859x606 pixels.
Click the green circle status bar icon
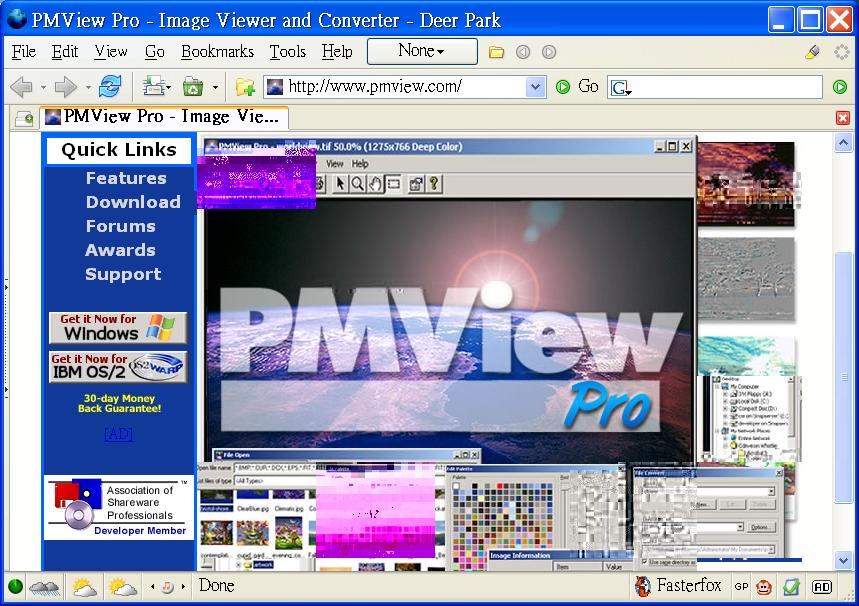tap(15, 586)
